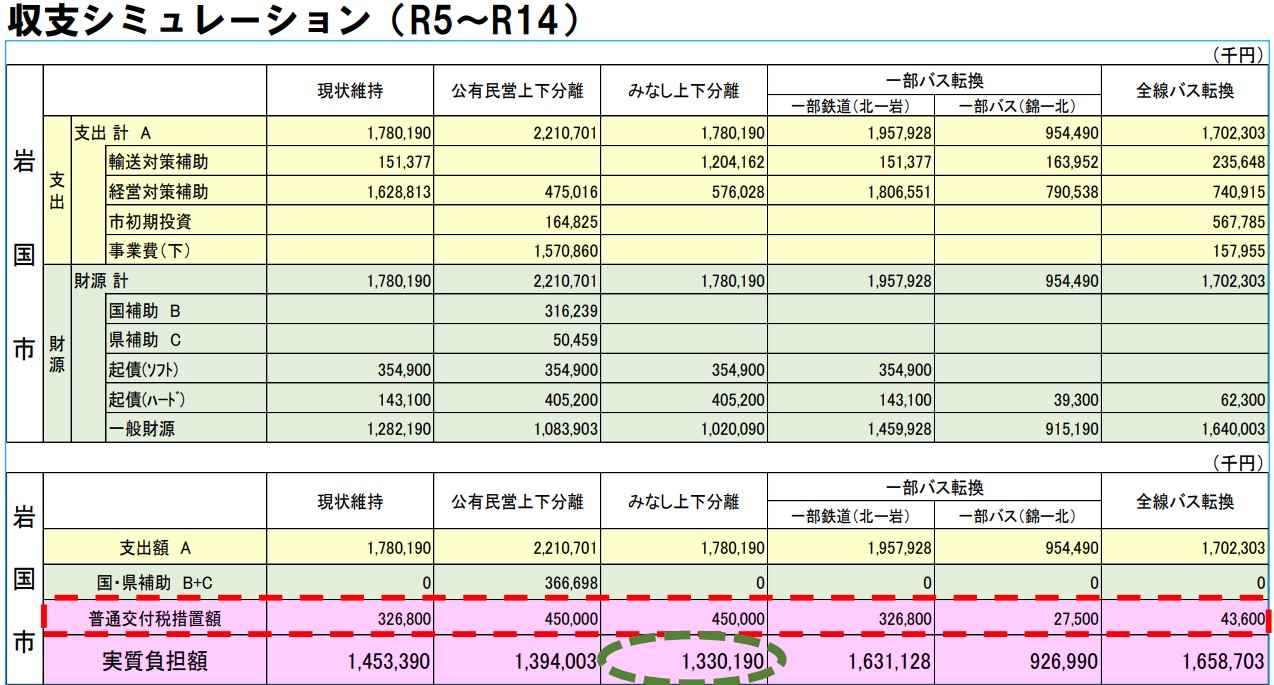
Task: Click the 収支シミュレーション (R5～R14) title
Action: [292, 20]
